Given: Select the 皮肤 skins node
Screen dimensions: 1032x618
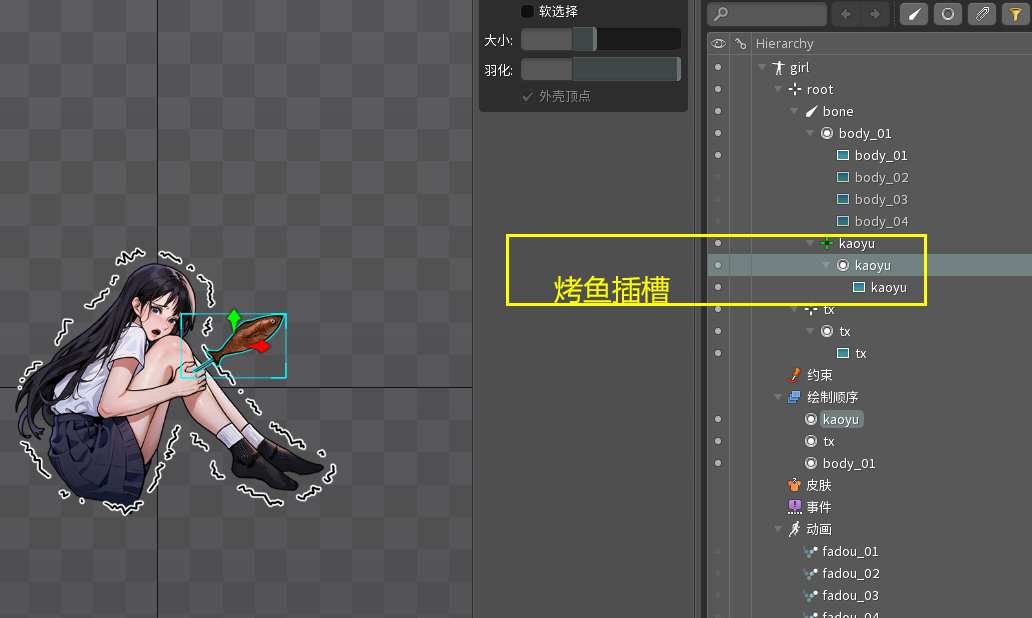Looking at the screenshot, I should click(818, 486).
